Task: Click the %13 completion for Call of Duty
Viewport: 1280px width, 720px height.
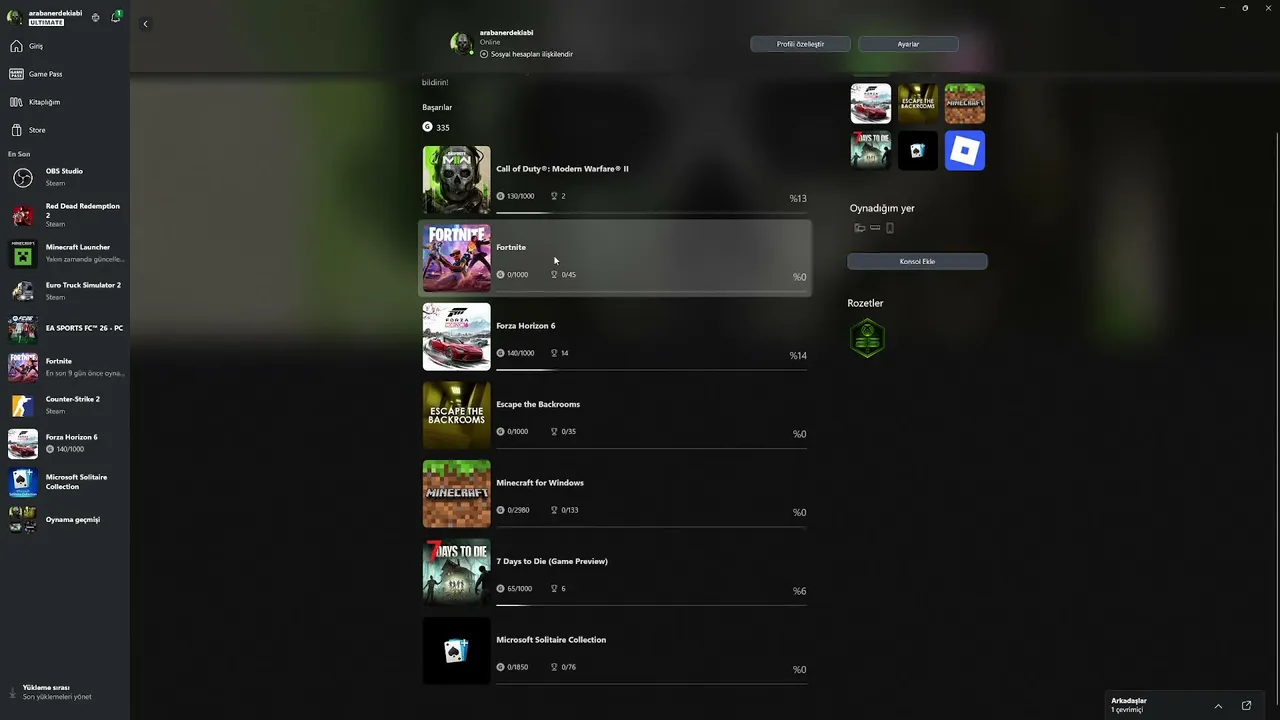Action: pyautogui.click(x=798, y=198)
